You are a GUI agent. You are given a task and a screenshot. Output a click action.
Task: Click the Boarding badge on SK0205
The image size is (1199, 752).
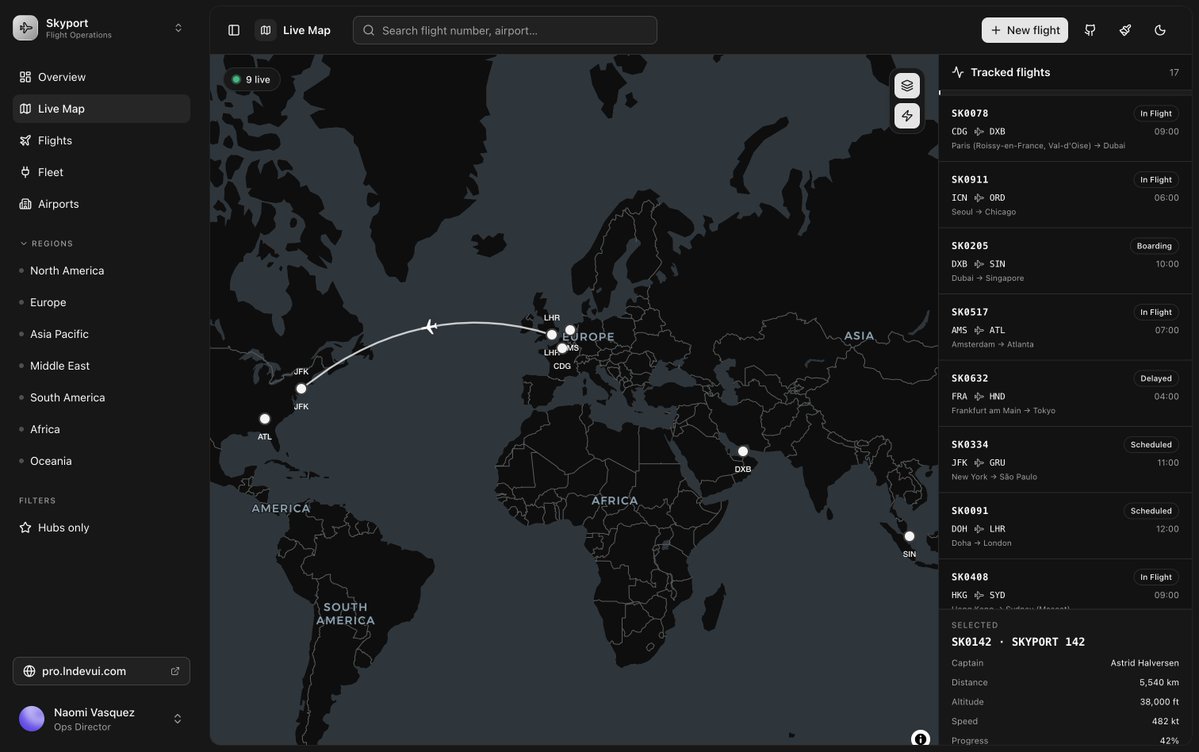(x=1154, y=246)
